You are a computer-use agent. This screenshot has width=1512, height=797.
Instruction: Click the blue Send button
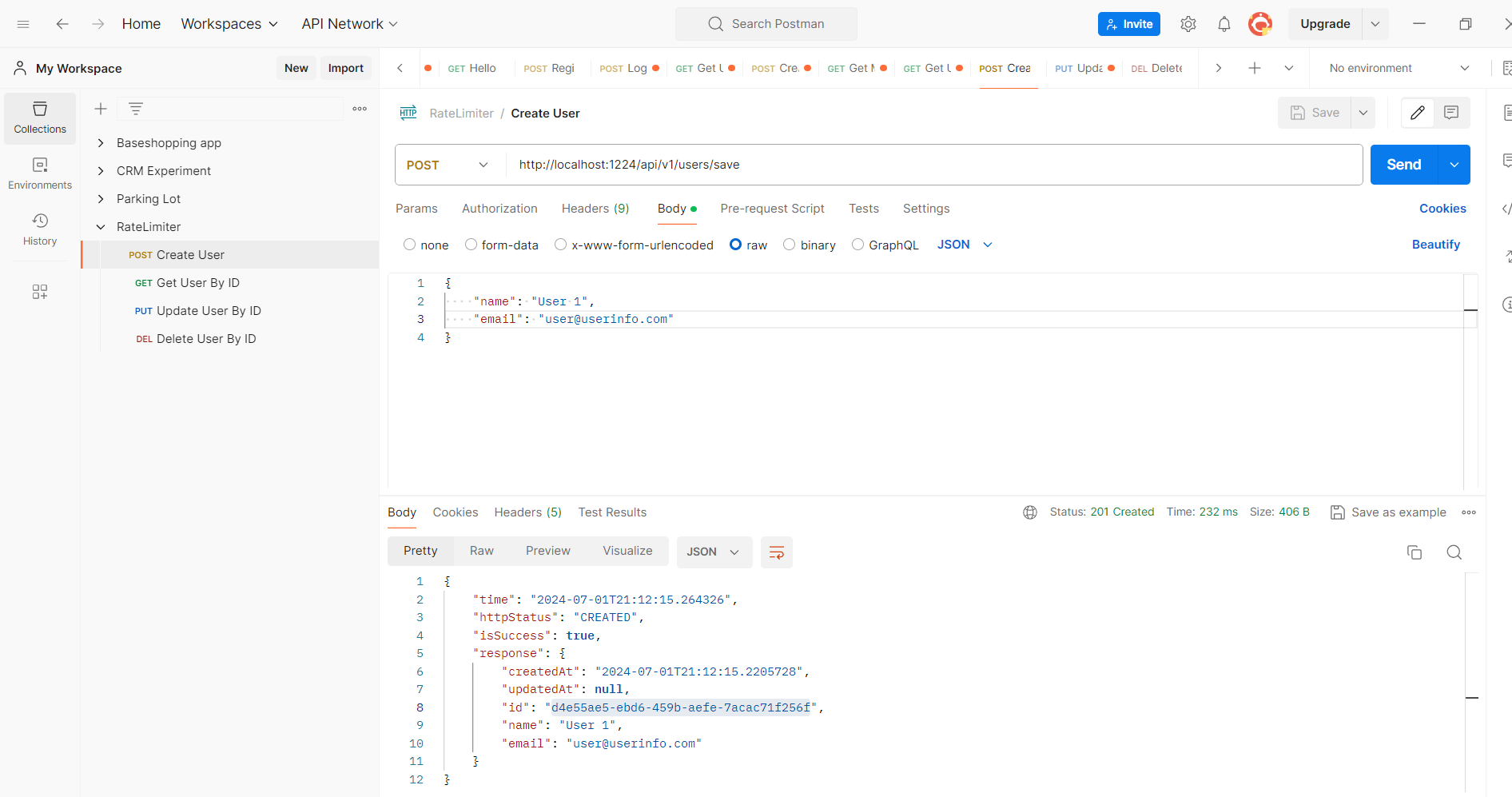pyautogui.click(x=1404, y=165)
